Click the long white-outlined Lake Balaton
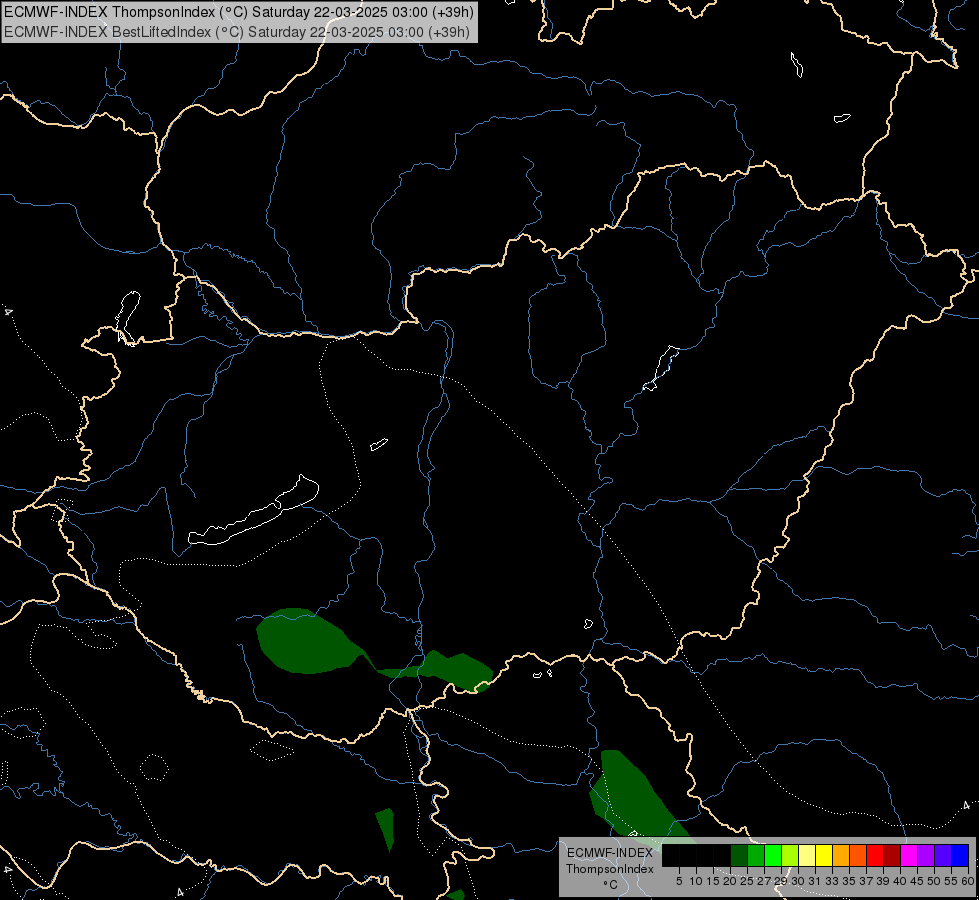This screenshot has width=979, height=900. (x=253, y=511)
